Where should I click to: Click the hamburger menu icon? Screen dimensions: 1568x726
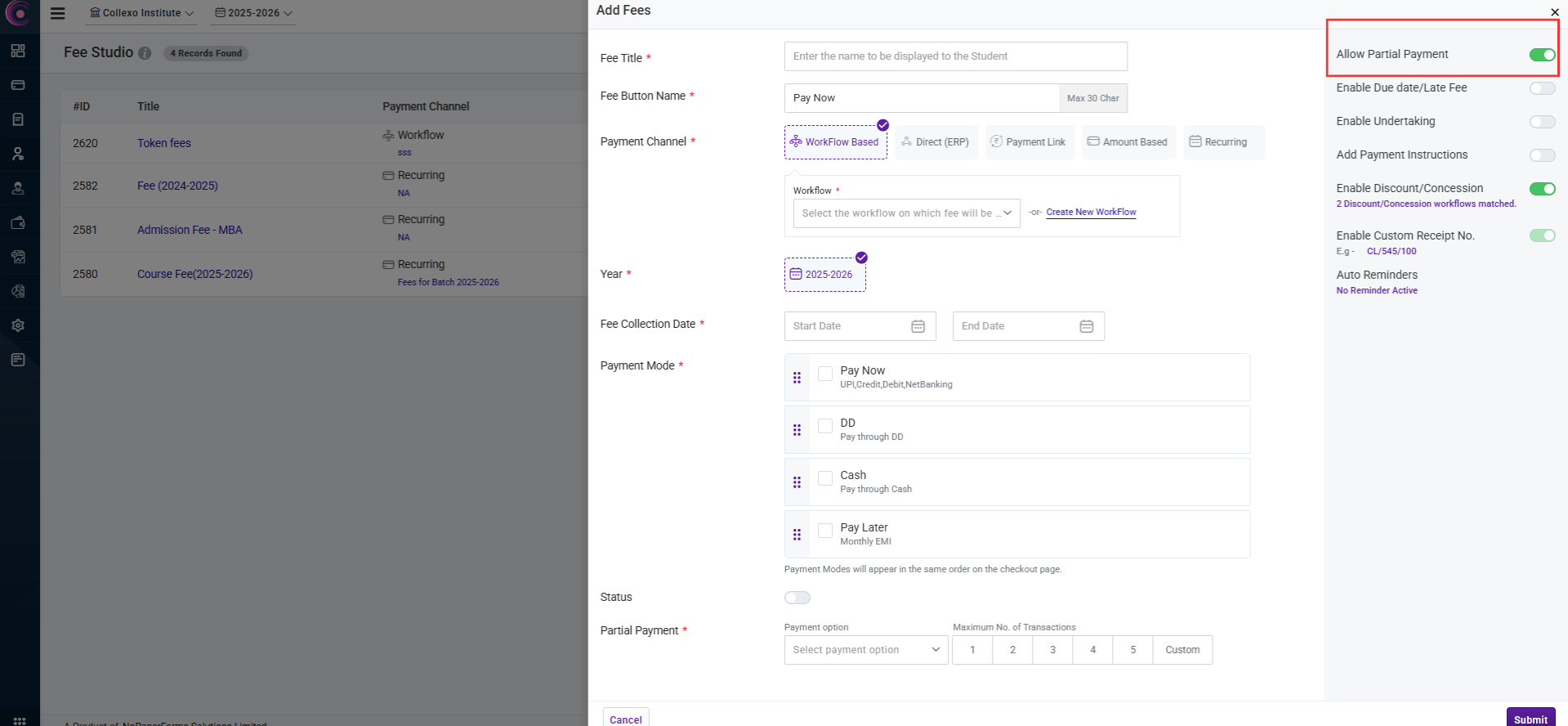57,13
